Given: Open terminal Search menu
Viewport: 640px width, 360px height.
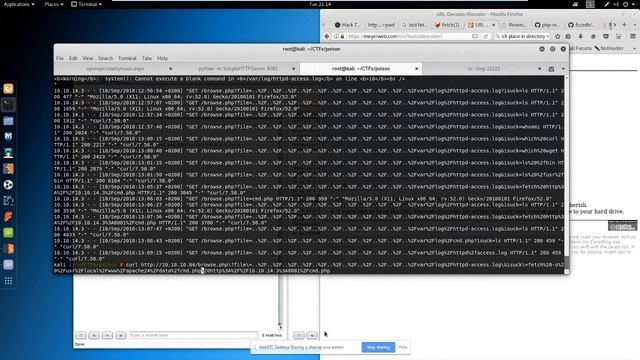Looking at the screenshot, I should [105, 58].
